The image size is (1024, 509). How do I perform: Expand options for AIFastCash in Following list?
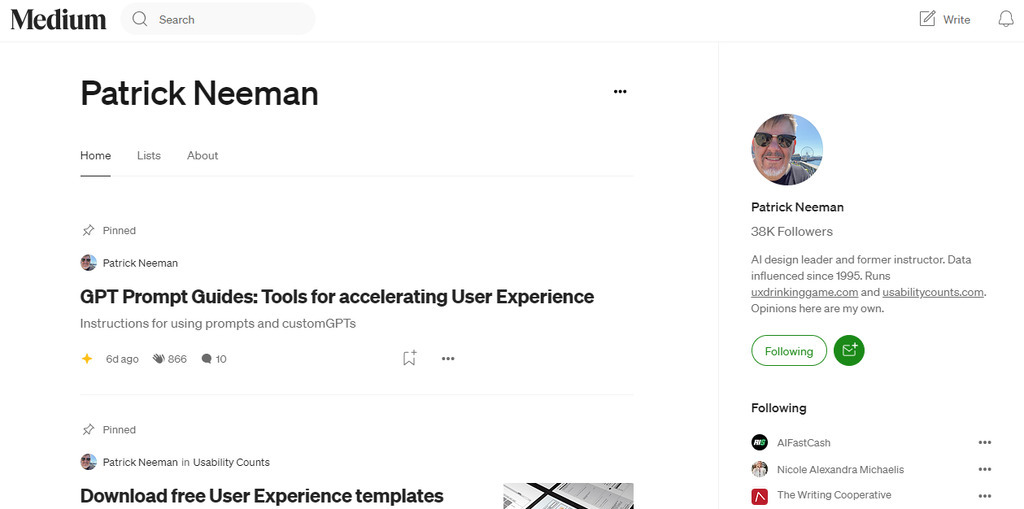click(x=985, y=442)
